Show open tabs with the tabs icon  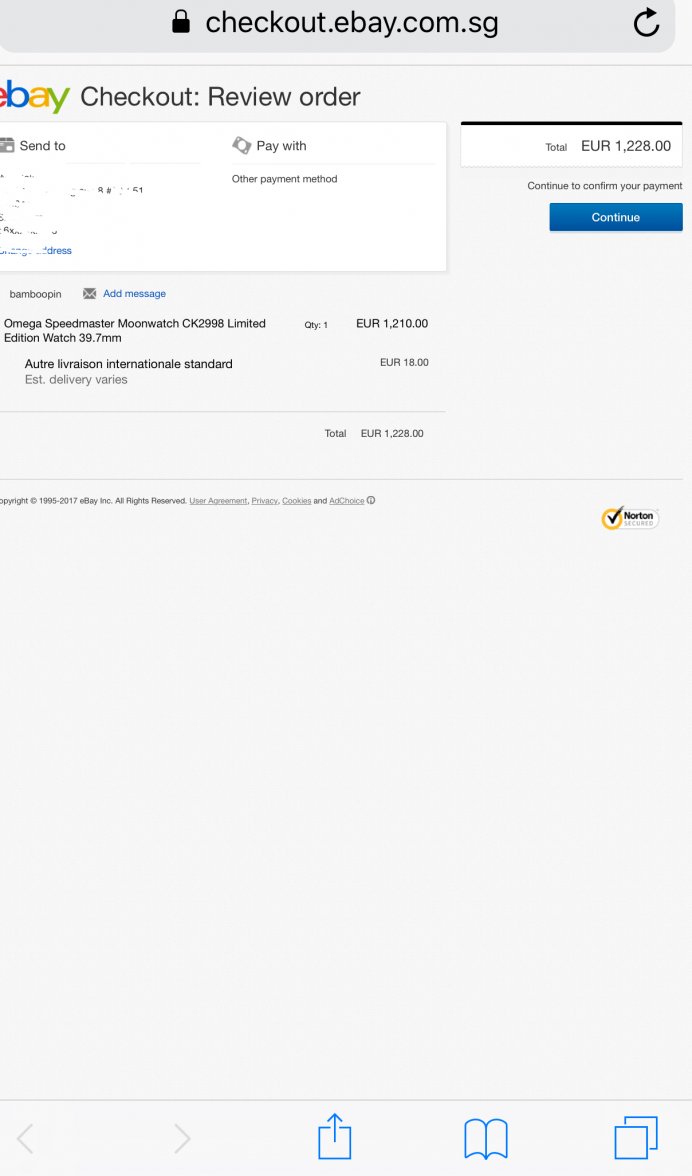pos(636,1138)
